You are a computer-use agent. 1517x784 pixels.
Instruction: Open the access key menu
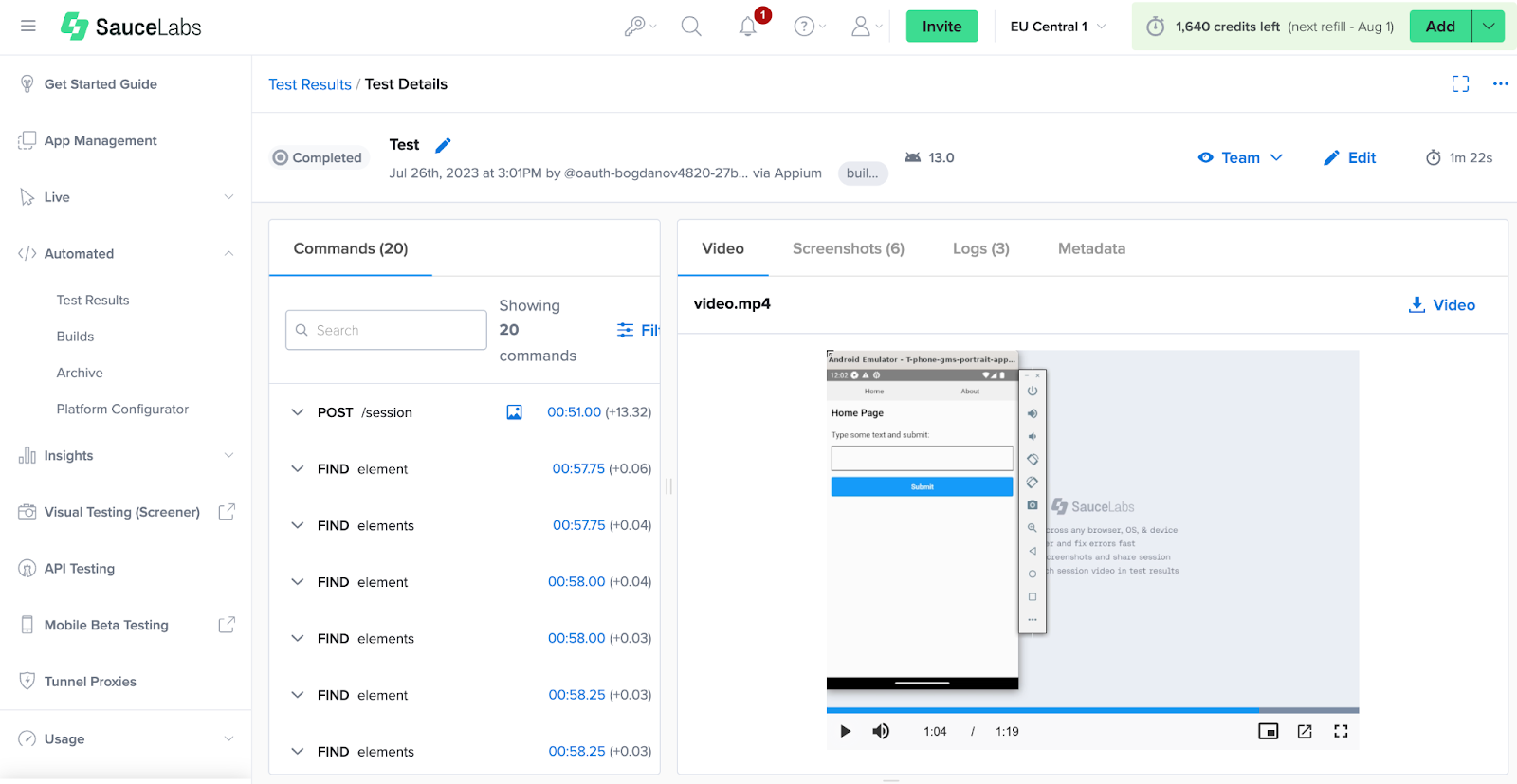(x=640, y=27)
